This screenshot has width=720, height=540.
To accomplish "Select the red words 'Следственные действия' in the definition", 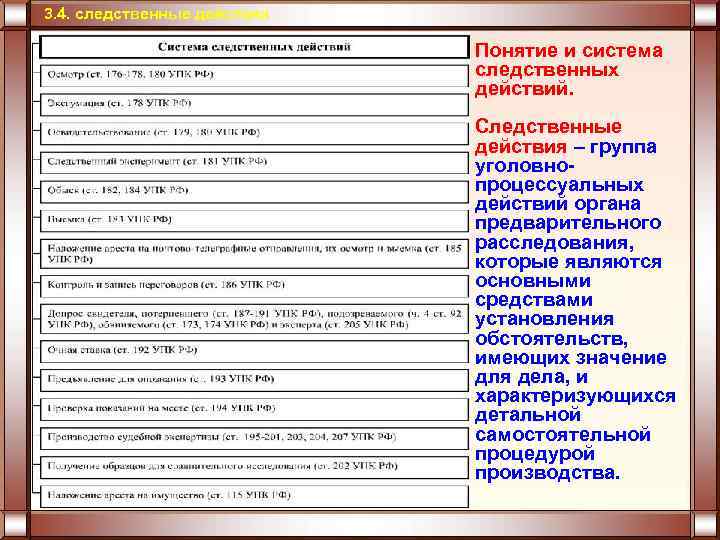I will pyautogui.click(x=548, y=136).
